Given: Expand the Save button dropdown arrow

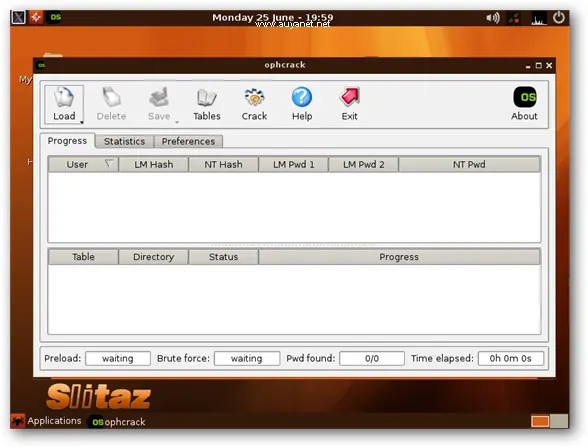Looking at the screenshot, I should coord(177,122).
